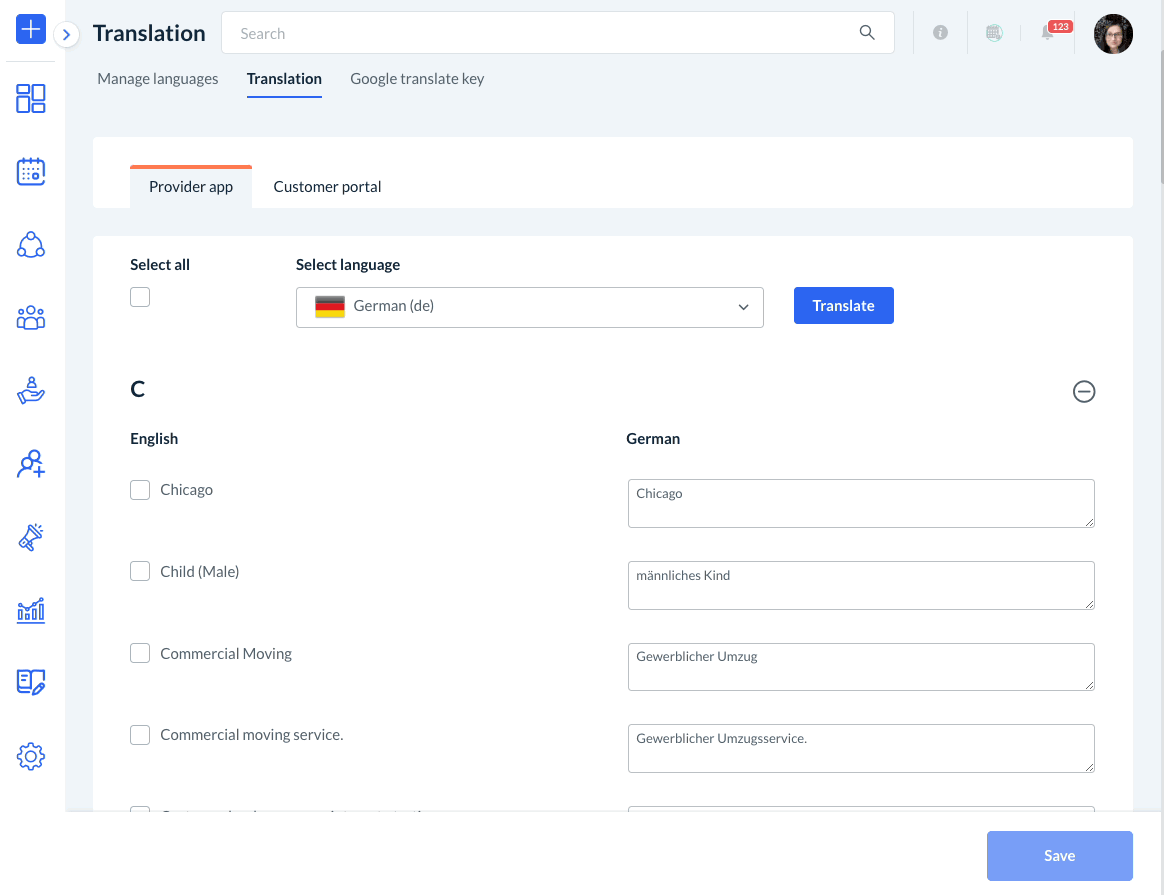Tick the Chicago checkbox

click(140, 490)
